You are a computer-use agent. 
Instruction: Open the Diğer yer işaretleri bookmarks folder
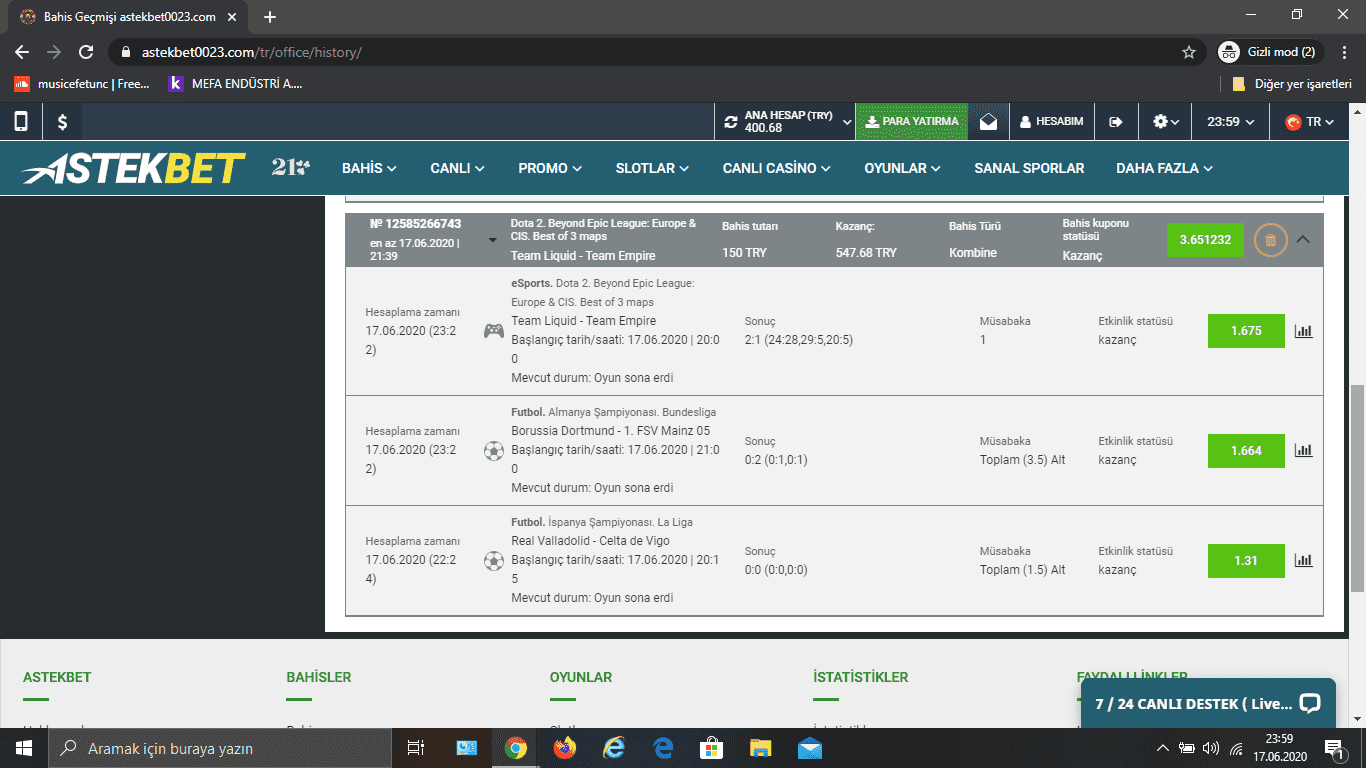[1292, 84]
